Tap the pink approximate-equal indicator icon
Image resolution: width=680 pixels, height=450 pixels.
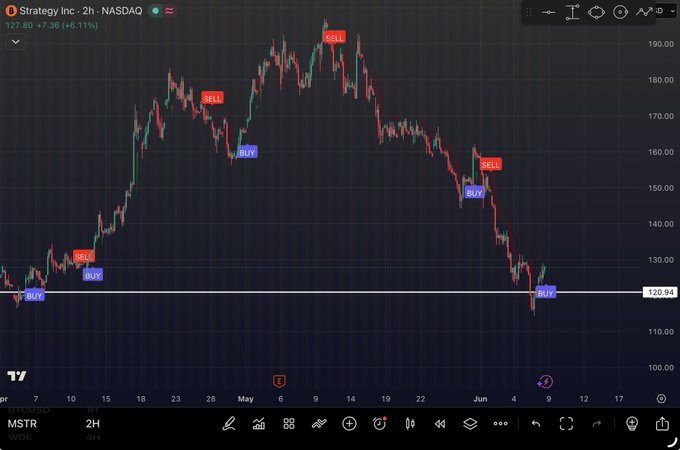pos(170,11)
